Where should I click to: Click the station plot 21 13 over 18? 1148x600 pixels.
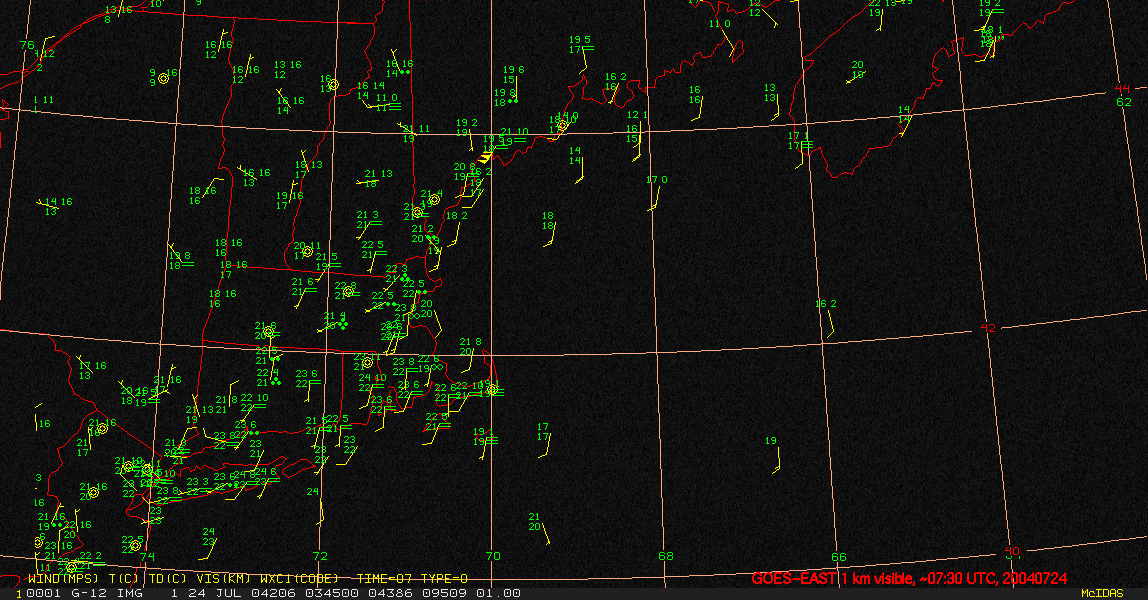pos(379,179)
